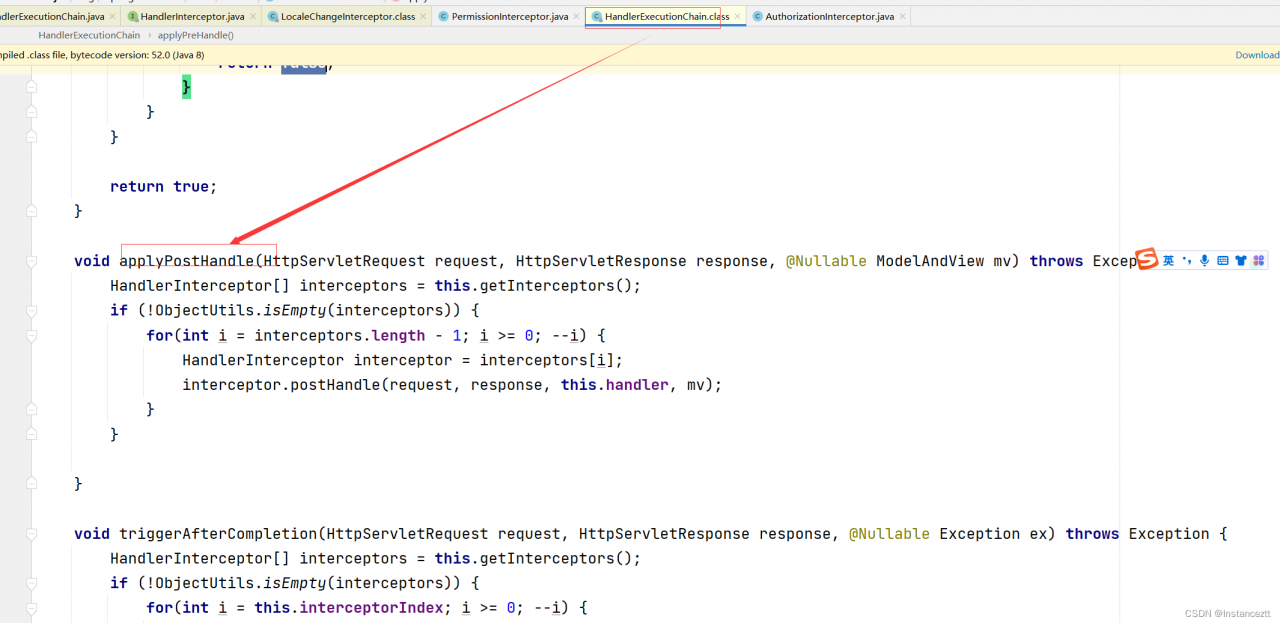Click the file icon on HandlerExecutionChain.class tab
The height and width of the screenshot is (623, 1280).
point(597,17)
